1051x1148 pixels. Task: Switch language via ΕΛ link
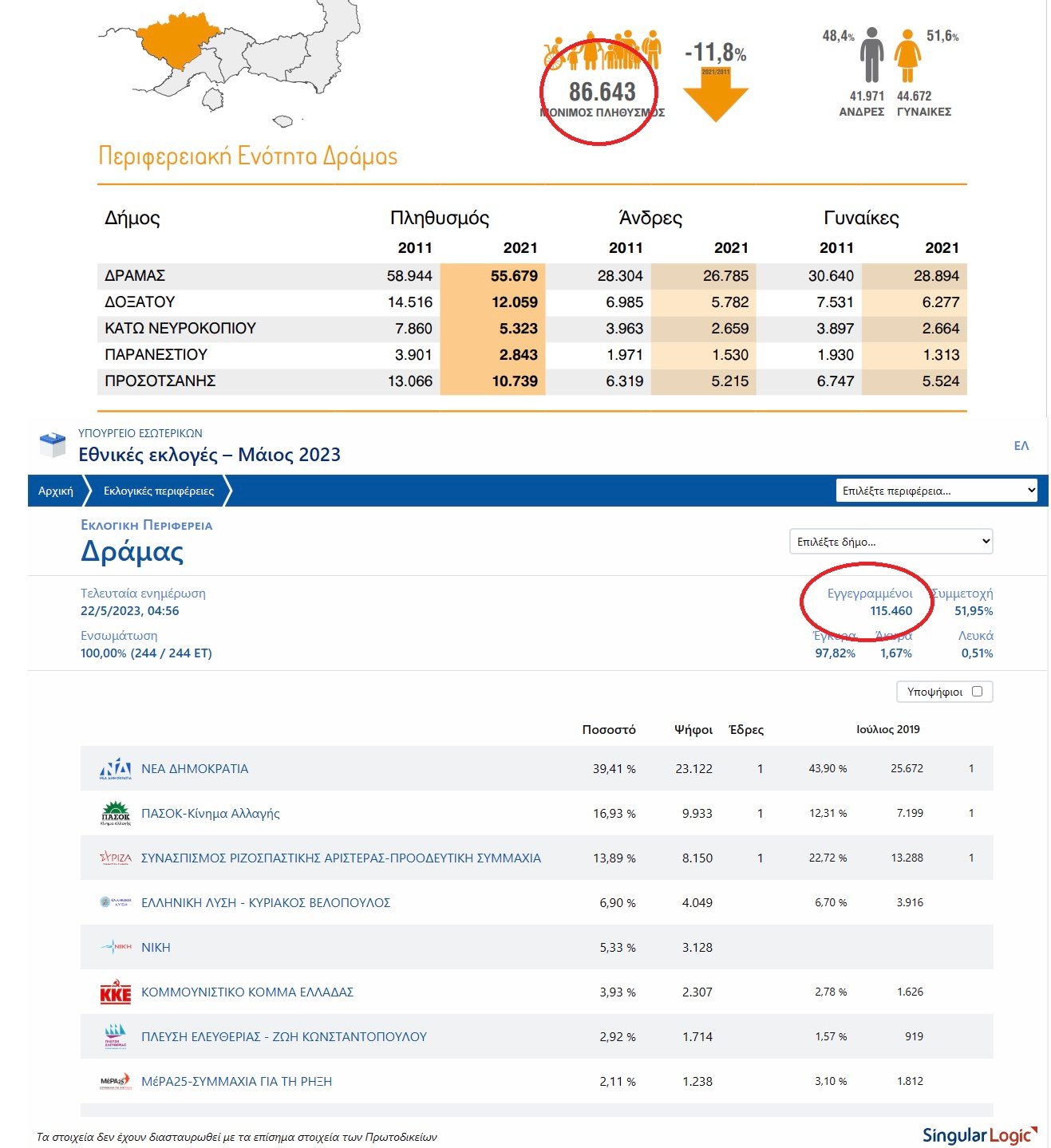tap(1021, 446)
